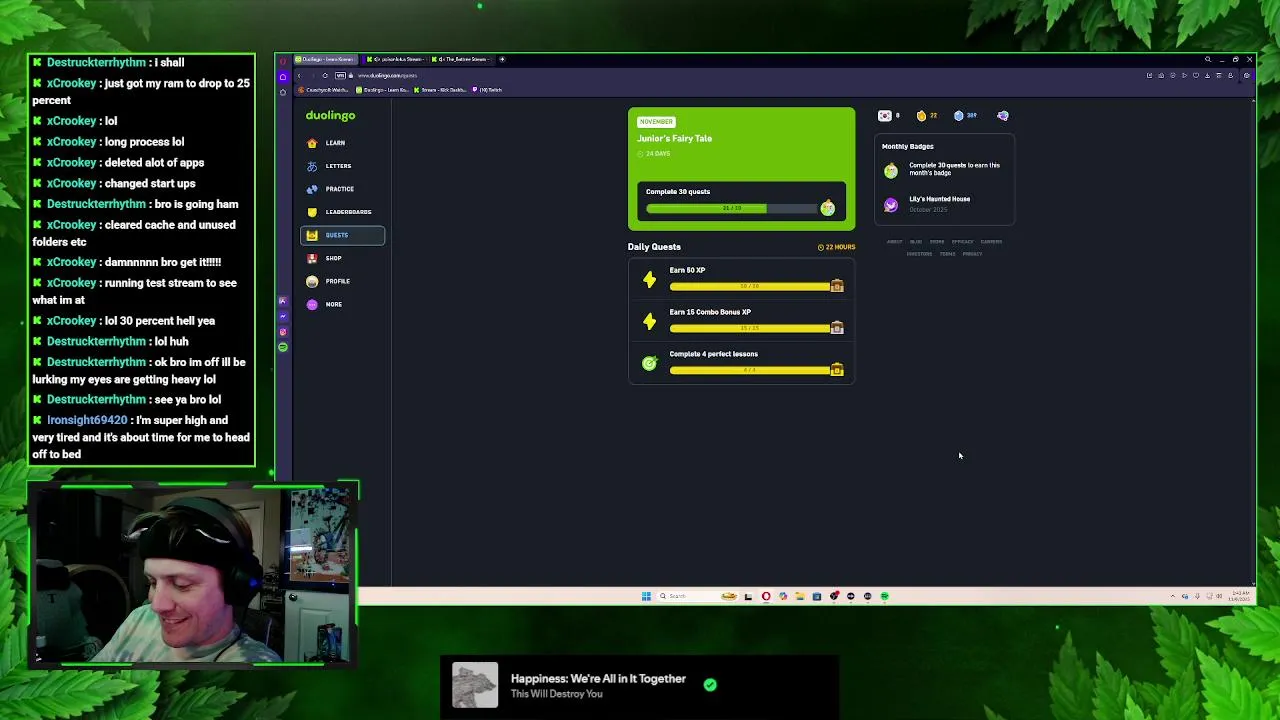Viewport: 1280px width, 720px height.
Task: Click the VPN badge in address bar
Action: [341, 76]
